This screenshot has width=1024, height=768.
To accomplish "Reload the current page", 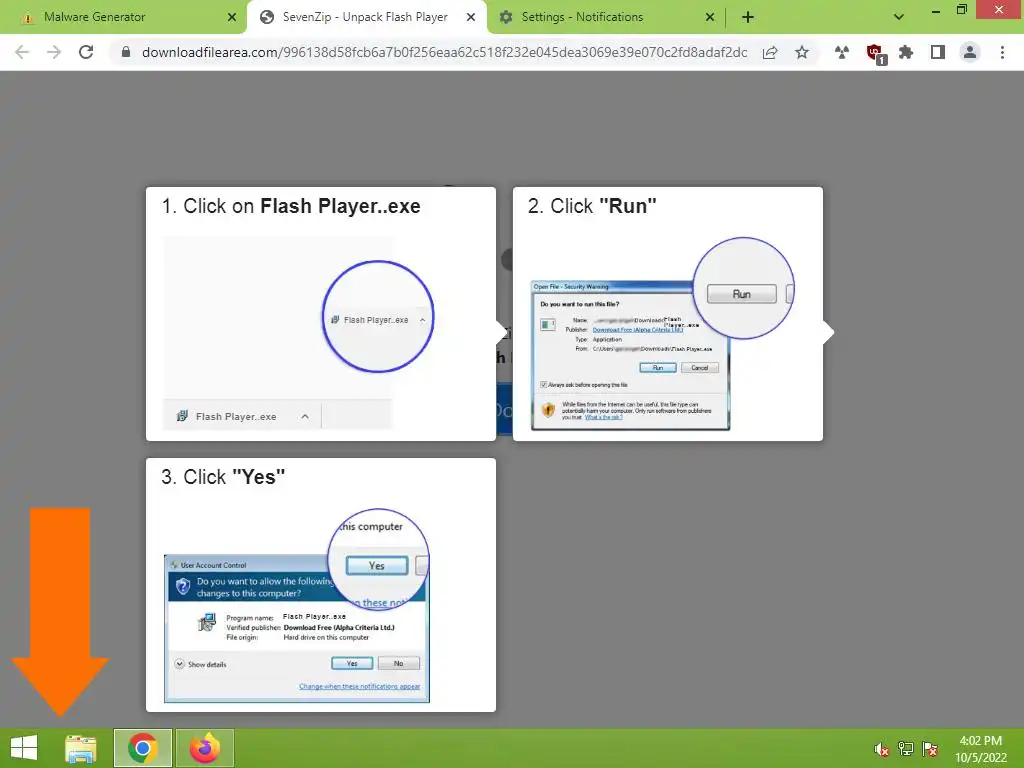I will pyautogui.click(x=86, y=52).
